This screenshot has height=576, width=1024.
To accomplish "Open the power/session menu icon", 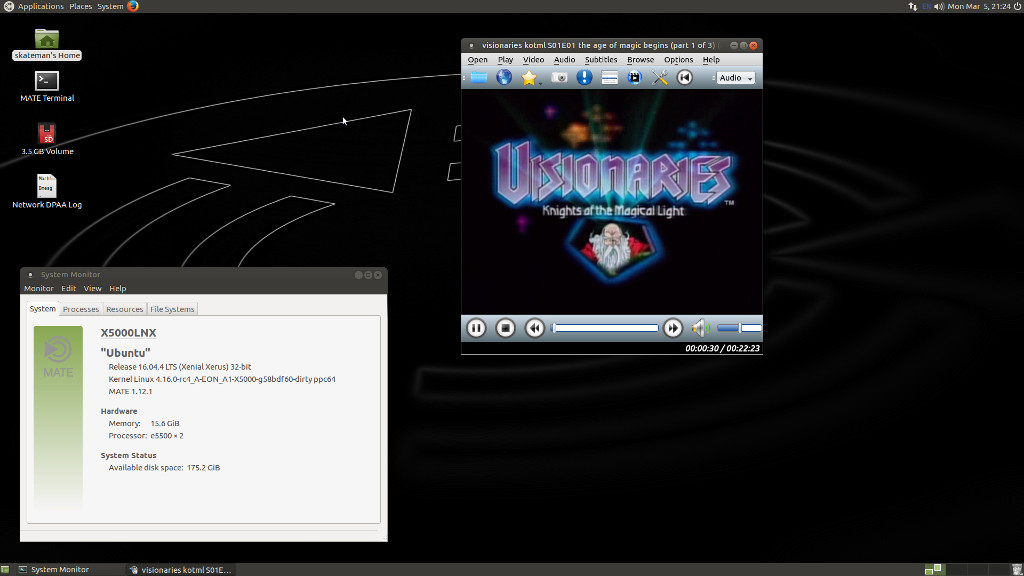I will tap(1017, 6).
